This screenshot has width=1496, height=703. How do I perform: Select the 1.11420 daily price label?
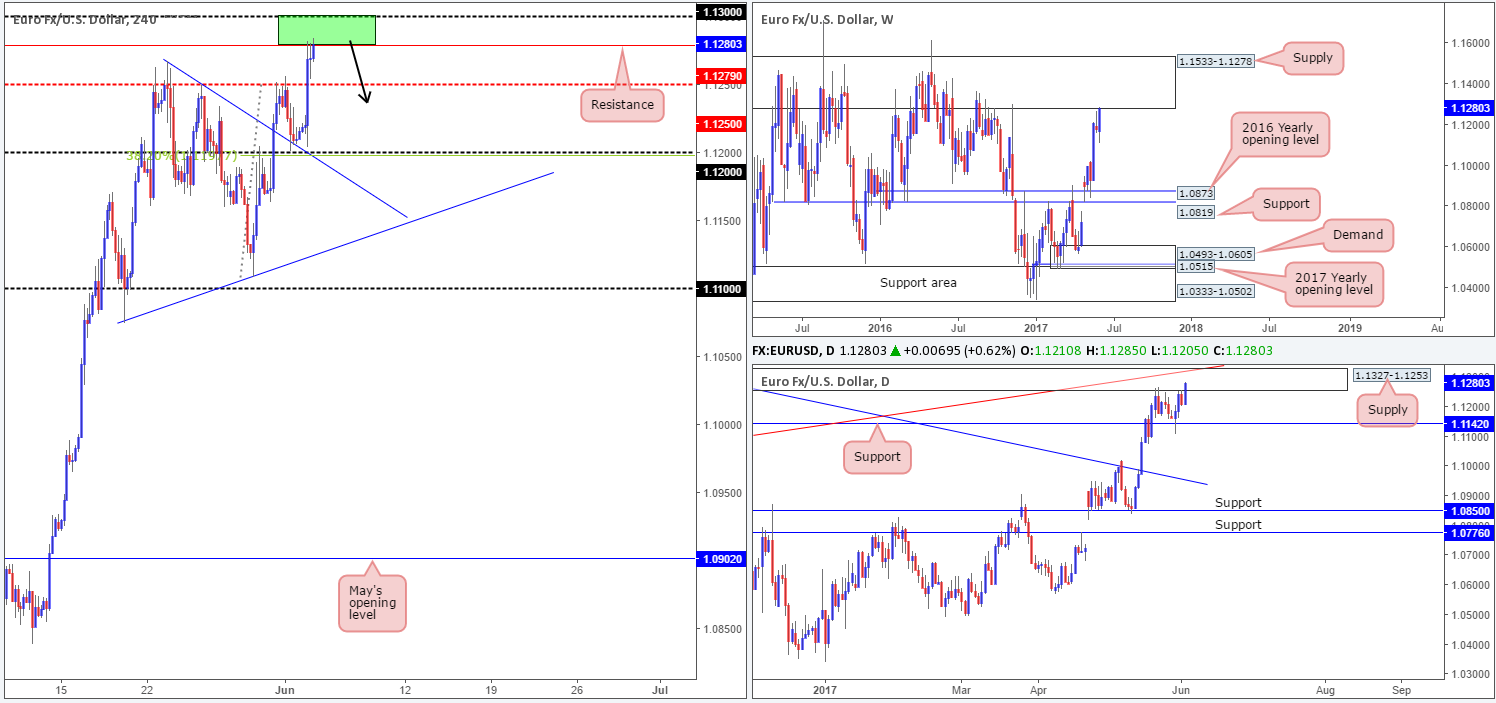(x=1471, y=424)
